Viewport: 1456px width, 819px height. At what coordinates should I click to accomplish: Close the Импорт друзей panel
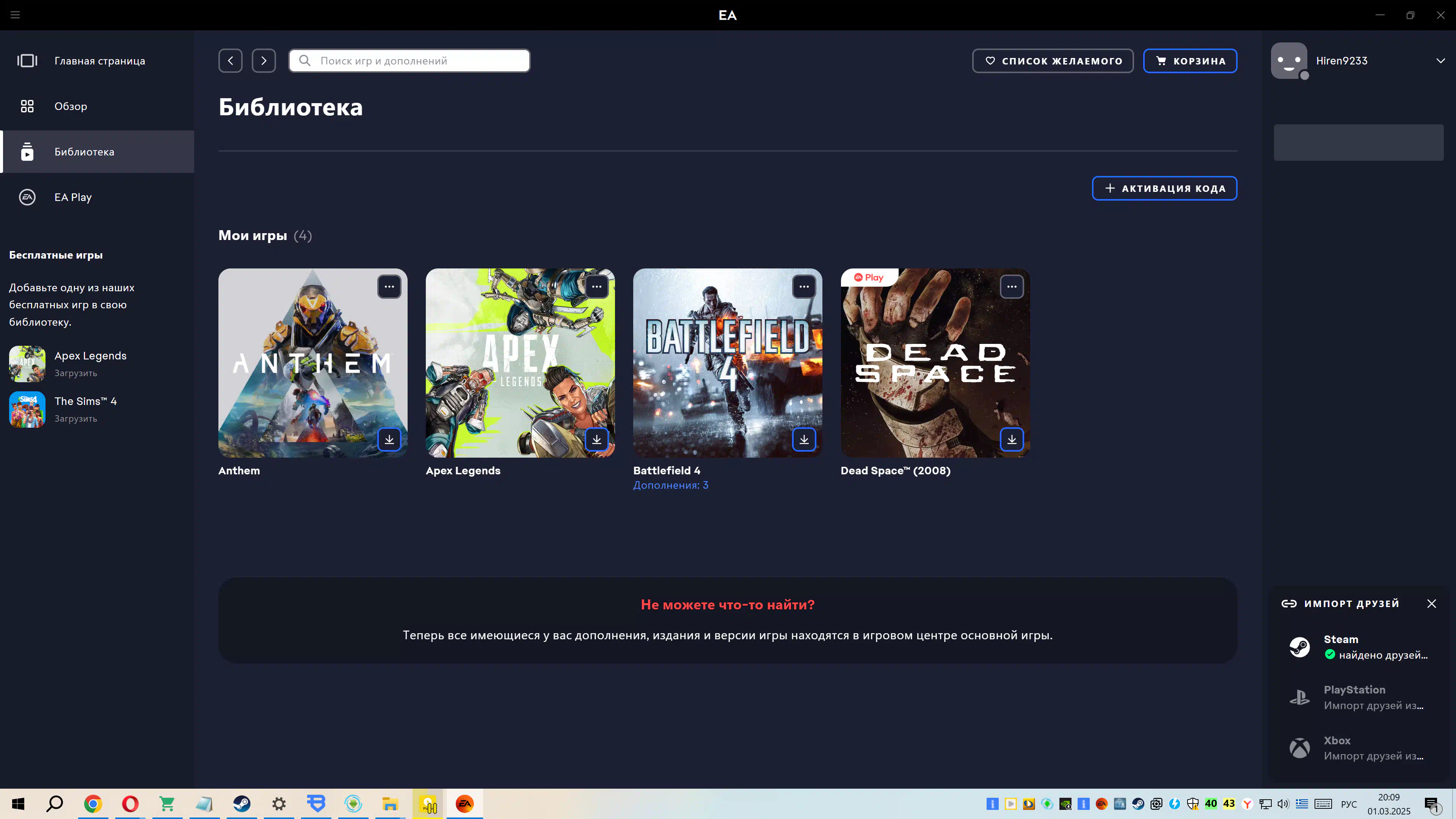(x=1431, y=604)
